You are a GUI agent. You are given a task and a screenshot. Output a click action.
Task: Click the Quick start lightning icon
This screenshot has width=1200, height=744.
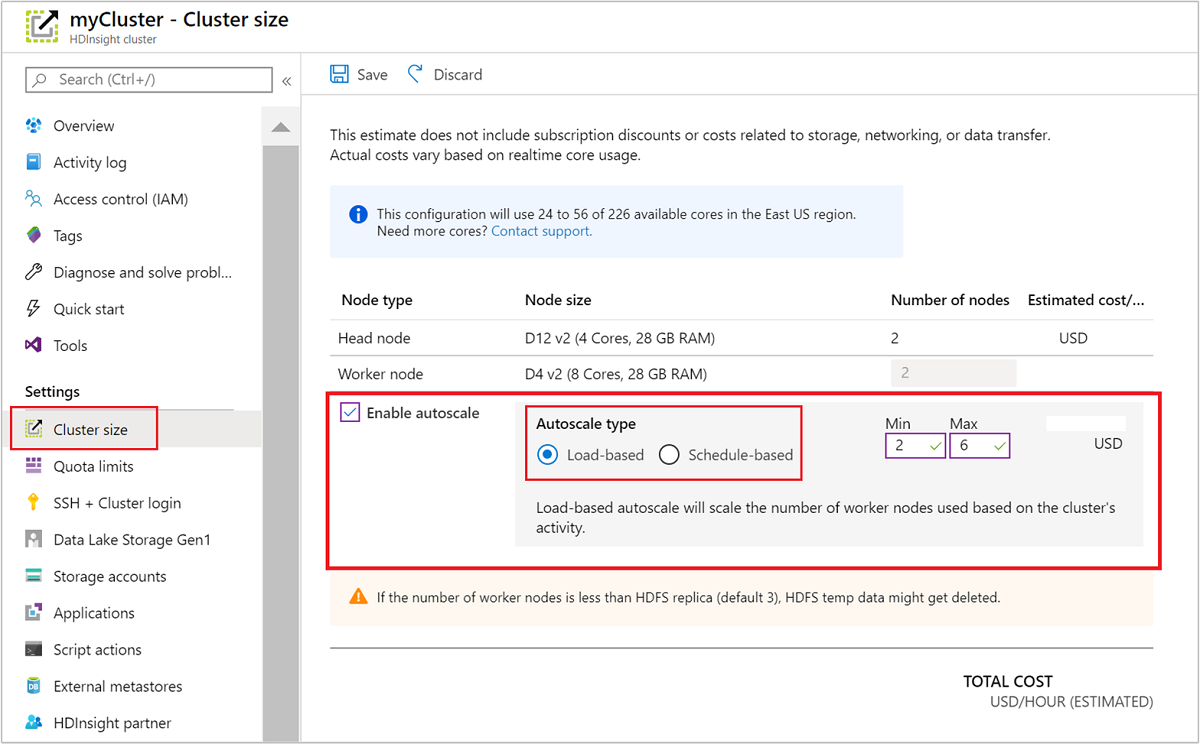34,309
